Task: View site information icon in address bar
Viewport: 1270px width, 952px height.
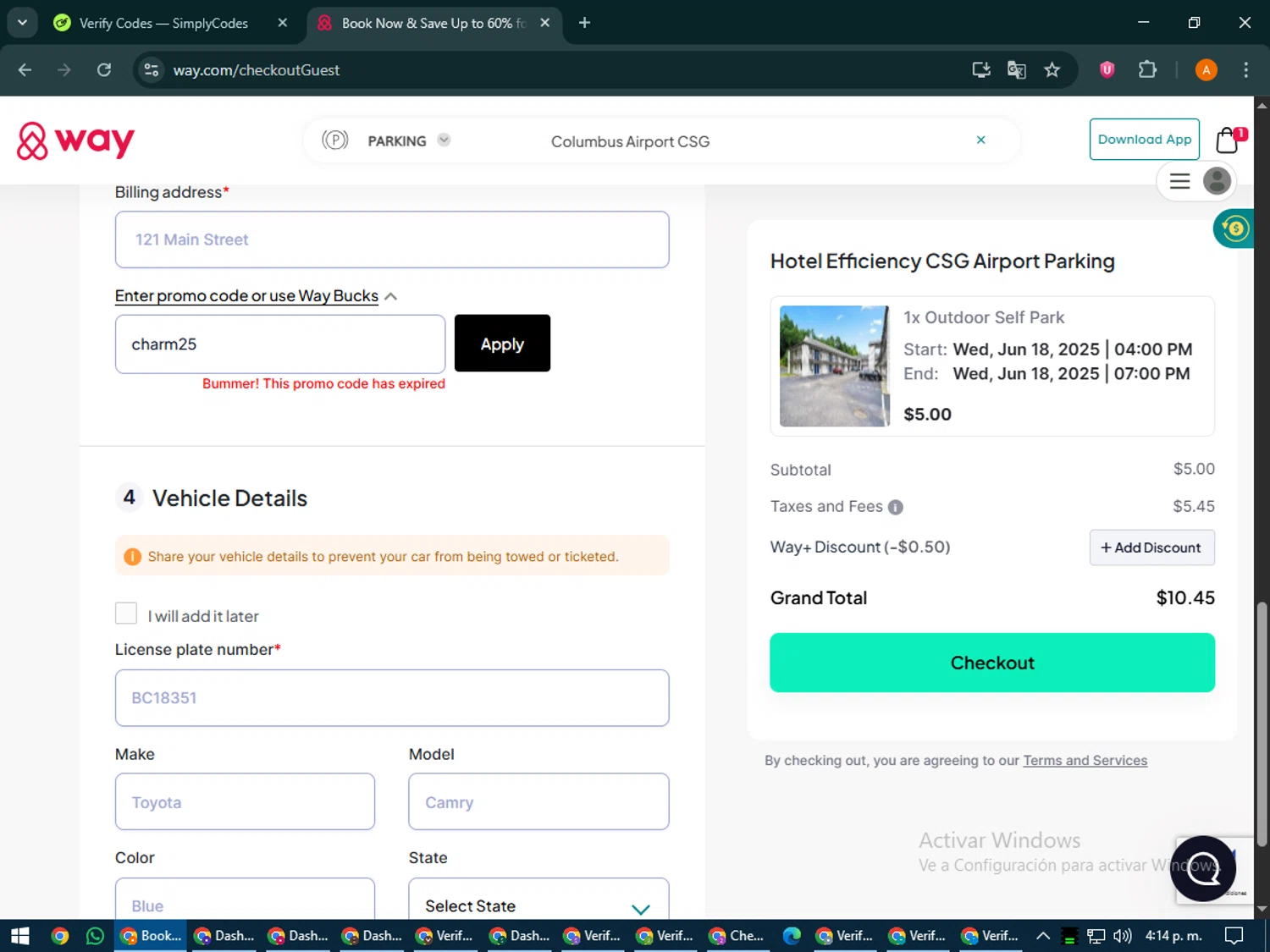Action: 152,69
